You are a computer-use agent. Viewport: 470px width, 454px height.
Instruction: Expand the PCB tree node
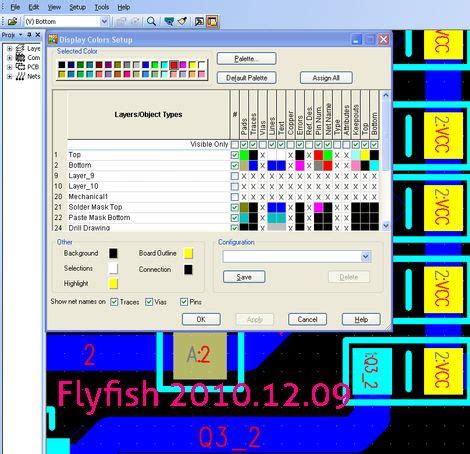[x=9, y=67]
